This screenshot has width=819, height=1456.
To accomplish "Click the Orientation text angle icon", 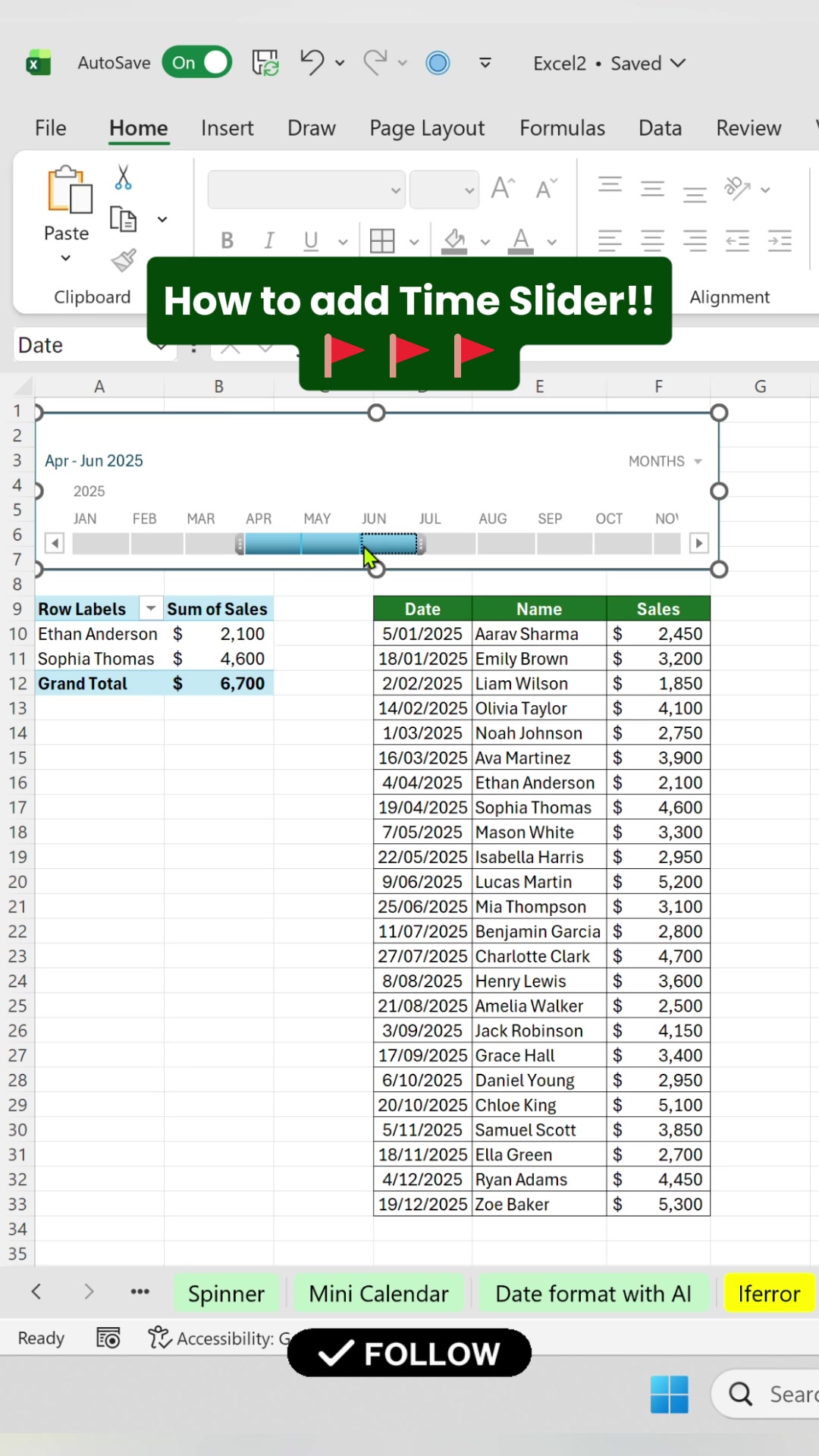I will pyautogui.click(x=737, y=188).
